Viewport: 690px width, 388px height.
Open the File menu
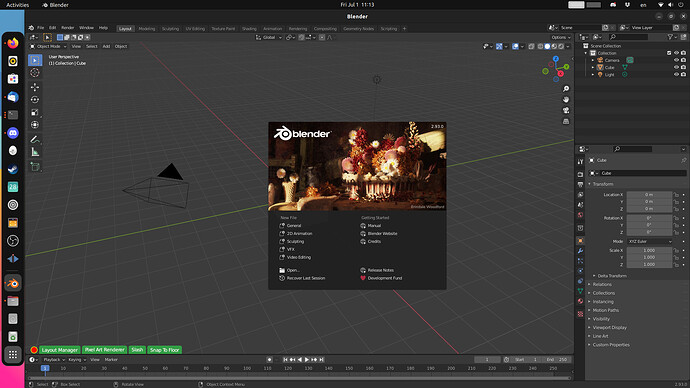click(40, 28)
